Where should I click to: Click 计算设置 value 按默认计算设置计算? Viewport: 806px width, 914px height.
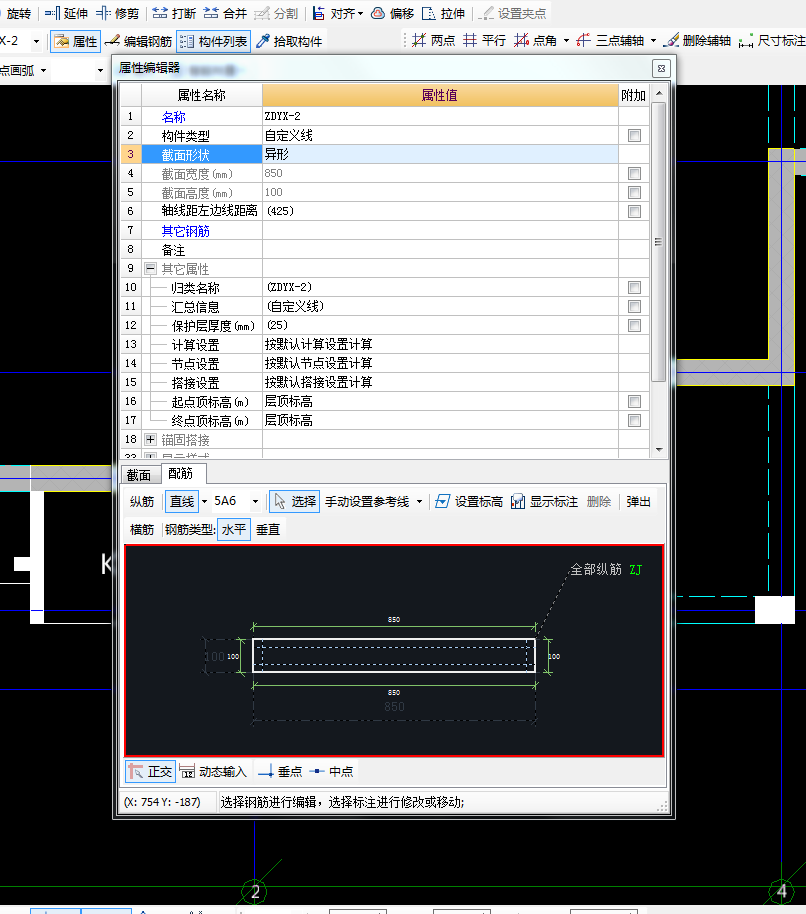(x=440, y=344)
